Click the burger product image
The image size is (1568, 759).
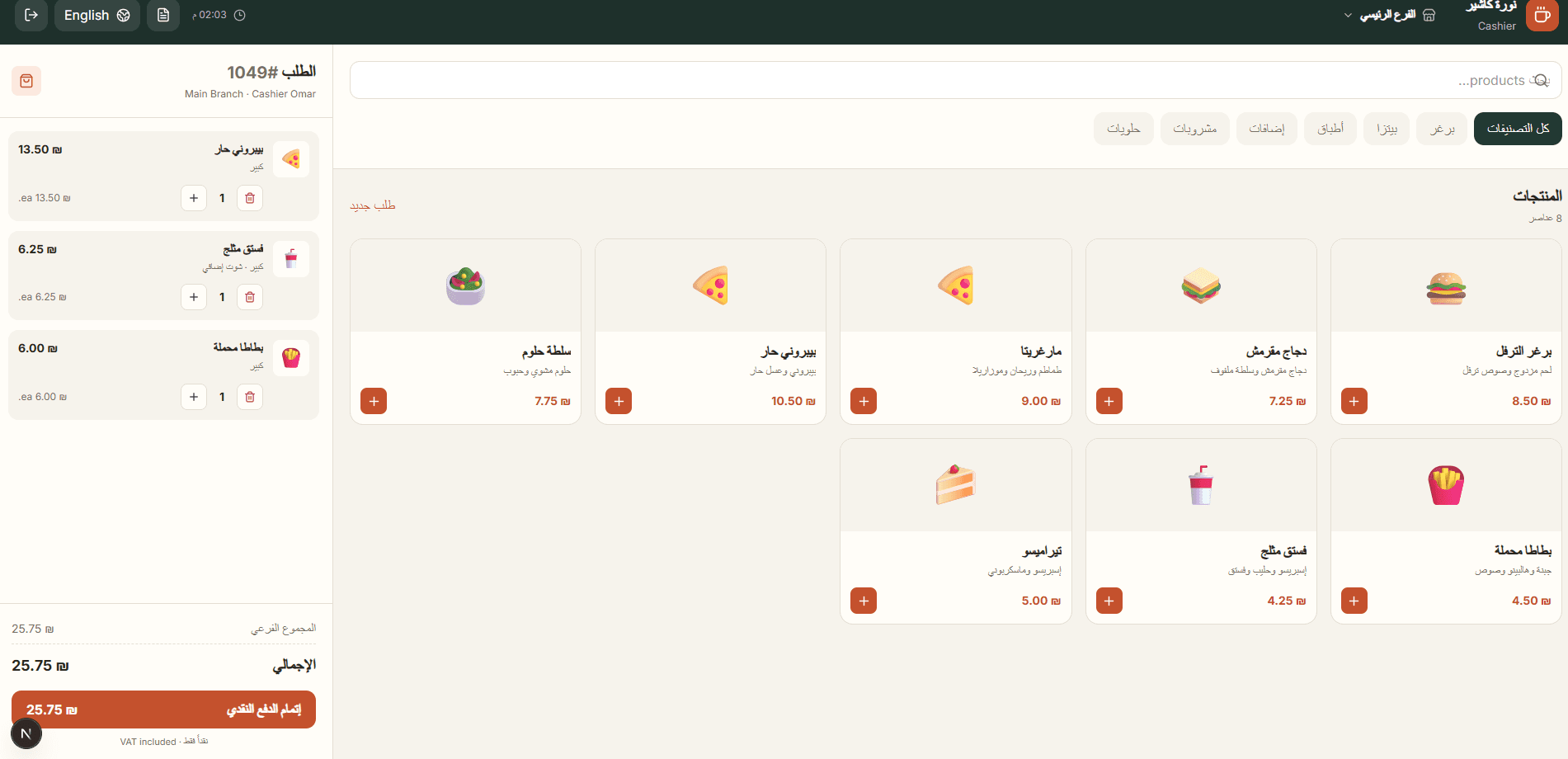tap(1446, 287)
